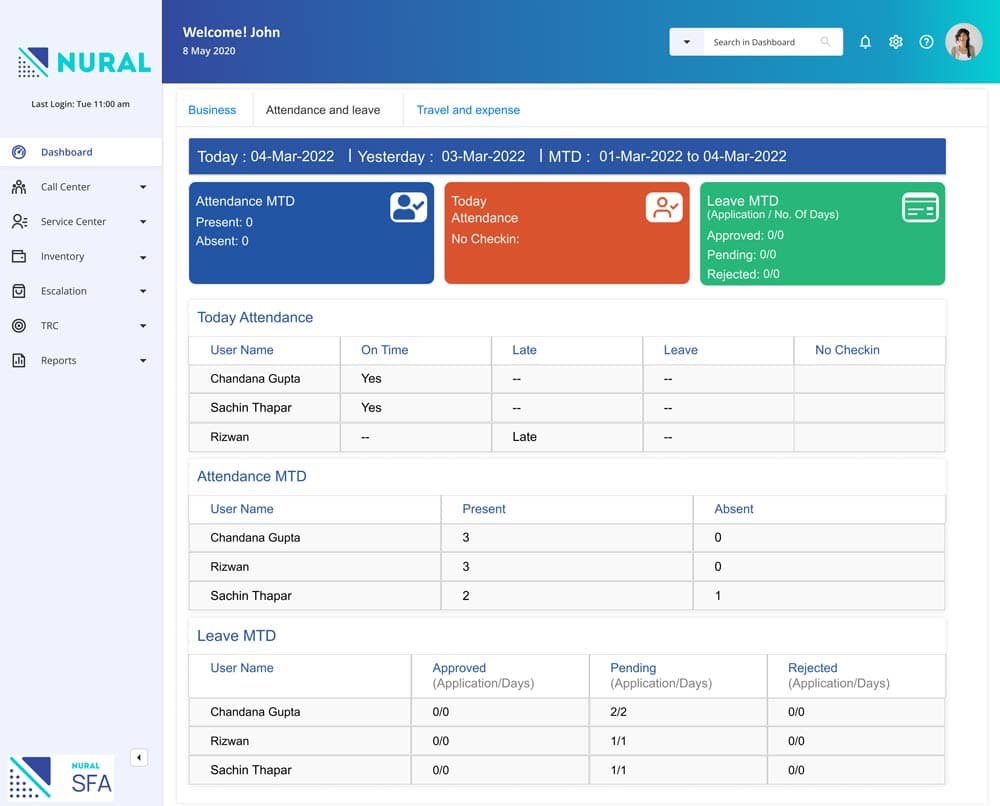Collapse the sidebar with the arrow button
Image resolution: width=1000 pixels, height=806 pixels.
139,757
